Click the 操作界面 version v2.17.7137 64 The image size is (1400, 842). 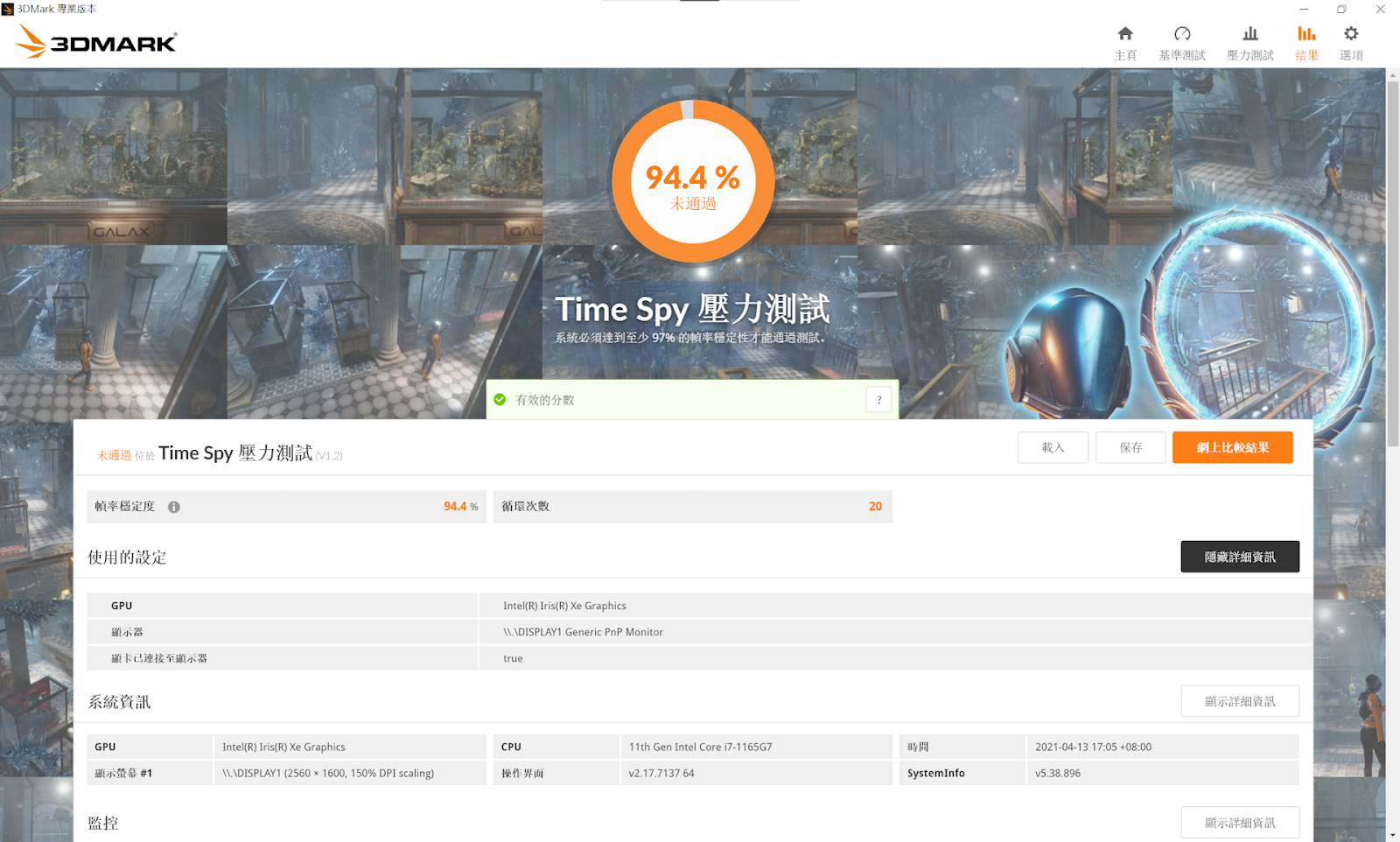661,773
